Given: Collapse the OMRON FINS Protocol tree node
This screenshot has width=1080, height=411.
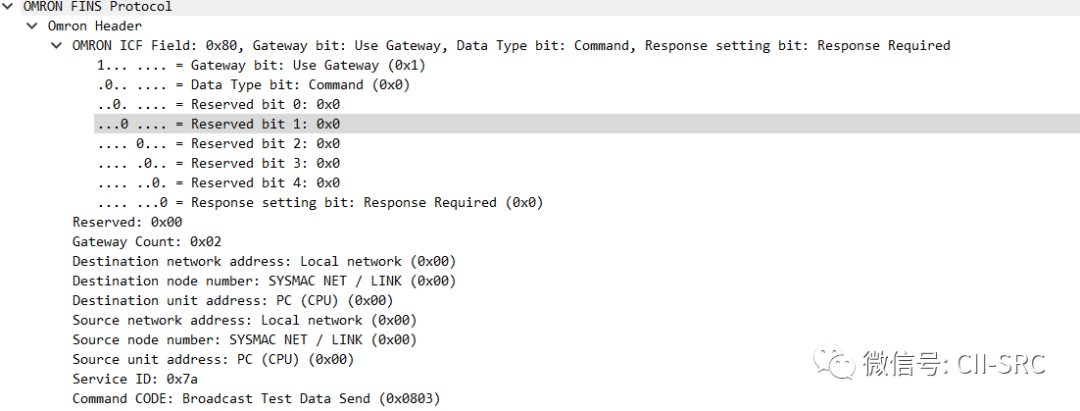Looking at the screenshot, I should tap(8, 6).
